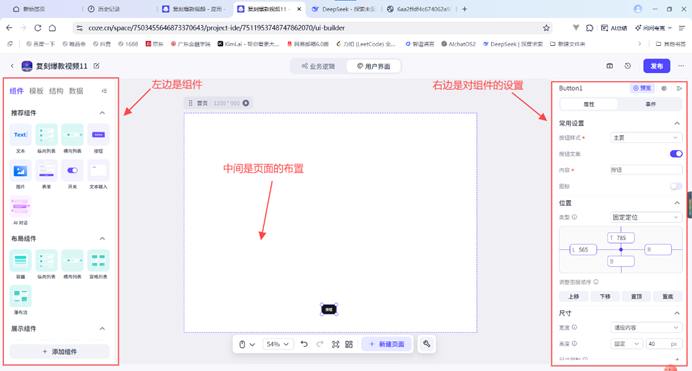The image size is (692, 371).
Task: Reload the browser page
Action: click(x=38, y=28)
